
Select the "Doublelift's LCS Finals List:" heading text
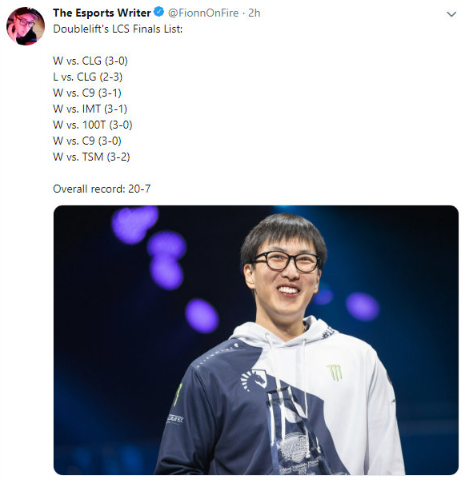pos(118,29)
